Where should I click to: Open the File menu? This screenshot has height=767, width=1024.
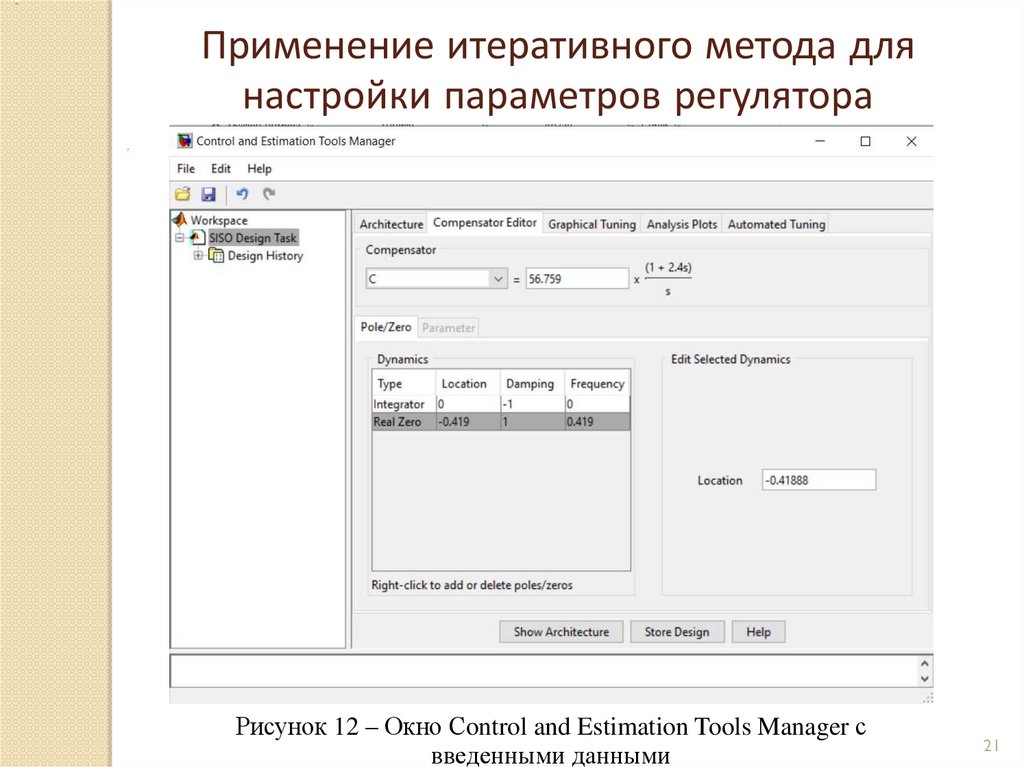(x=185, y=169)
